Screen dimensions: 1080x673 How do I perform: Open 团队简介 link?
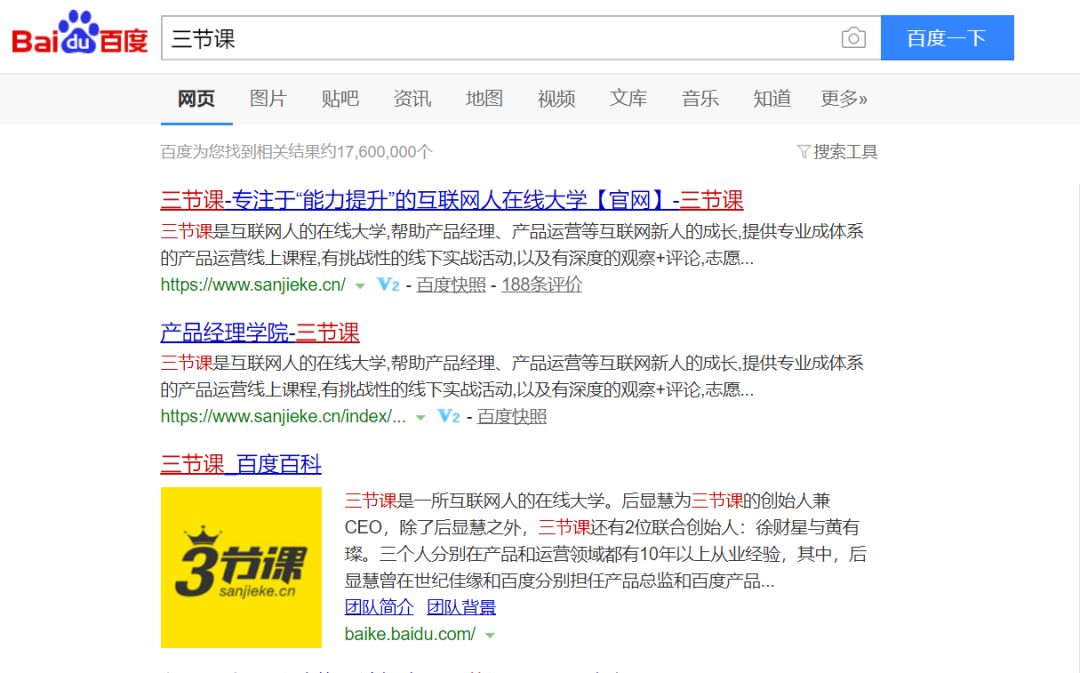click(x=379, y=607)
